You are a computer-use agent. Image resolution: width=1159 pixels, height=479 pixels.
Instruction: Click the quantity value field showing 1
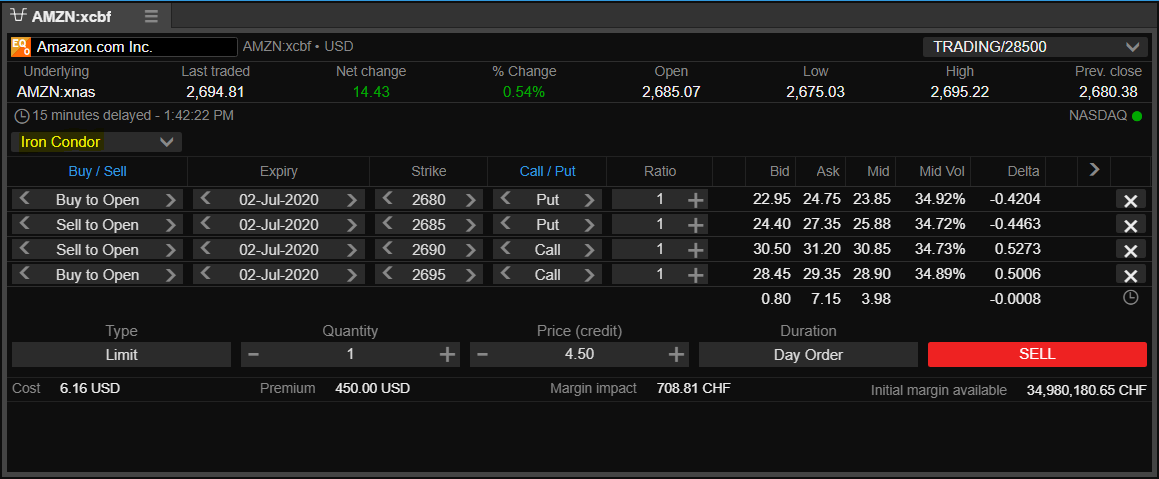[350, 355]
